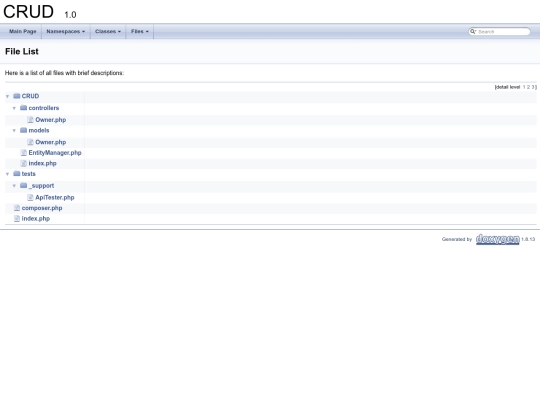Image resolution: width=540 pixels, height=405 pixels.
Task: Open Owner.php under controllers
Action: pyautogui.click(x=51, y=120)
